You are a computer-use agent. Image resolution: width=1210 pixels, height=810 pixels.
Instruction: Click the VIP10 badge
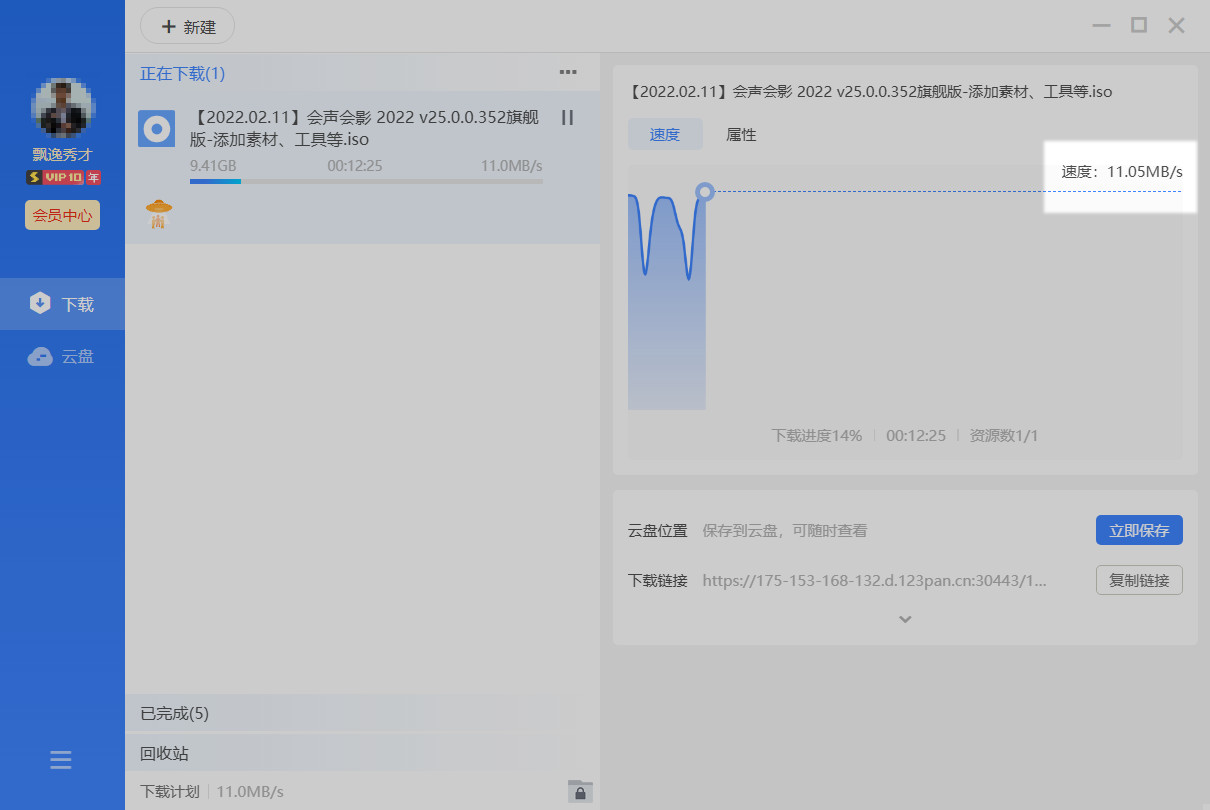(63, 177)
